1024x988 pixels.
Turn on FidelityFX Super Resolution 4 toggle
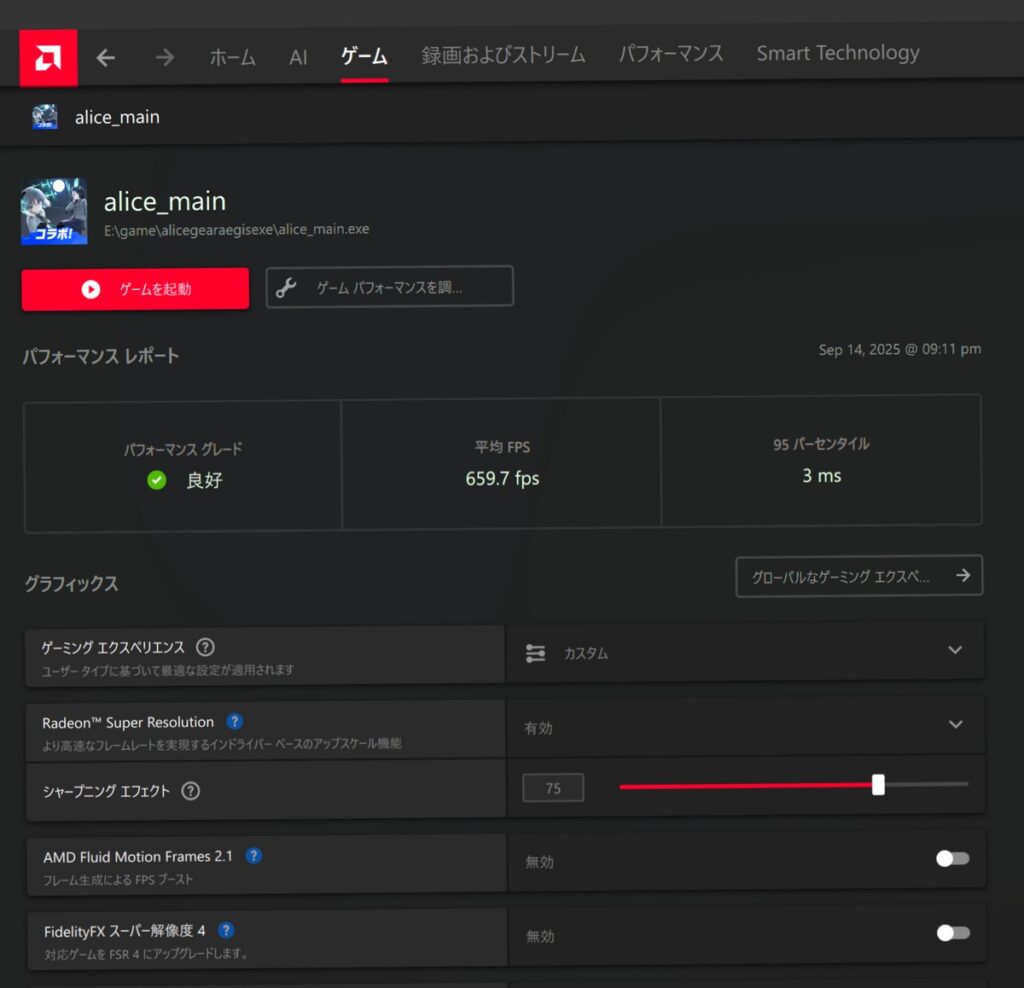(x=952, y=933)
